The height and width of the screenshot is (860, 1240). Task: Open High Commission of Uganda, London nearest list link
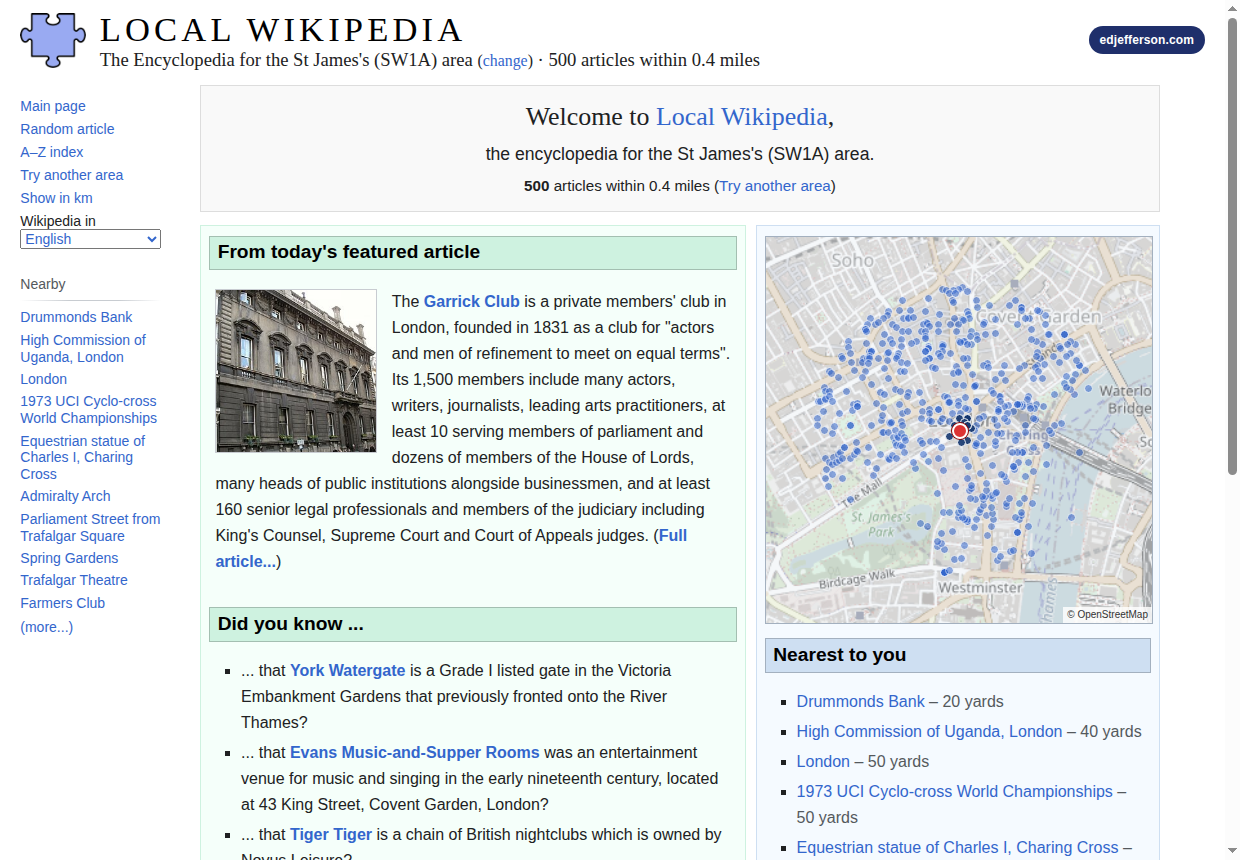coord(929,731)
